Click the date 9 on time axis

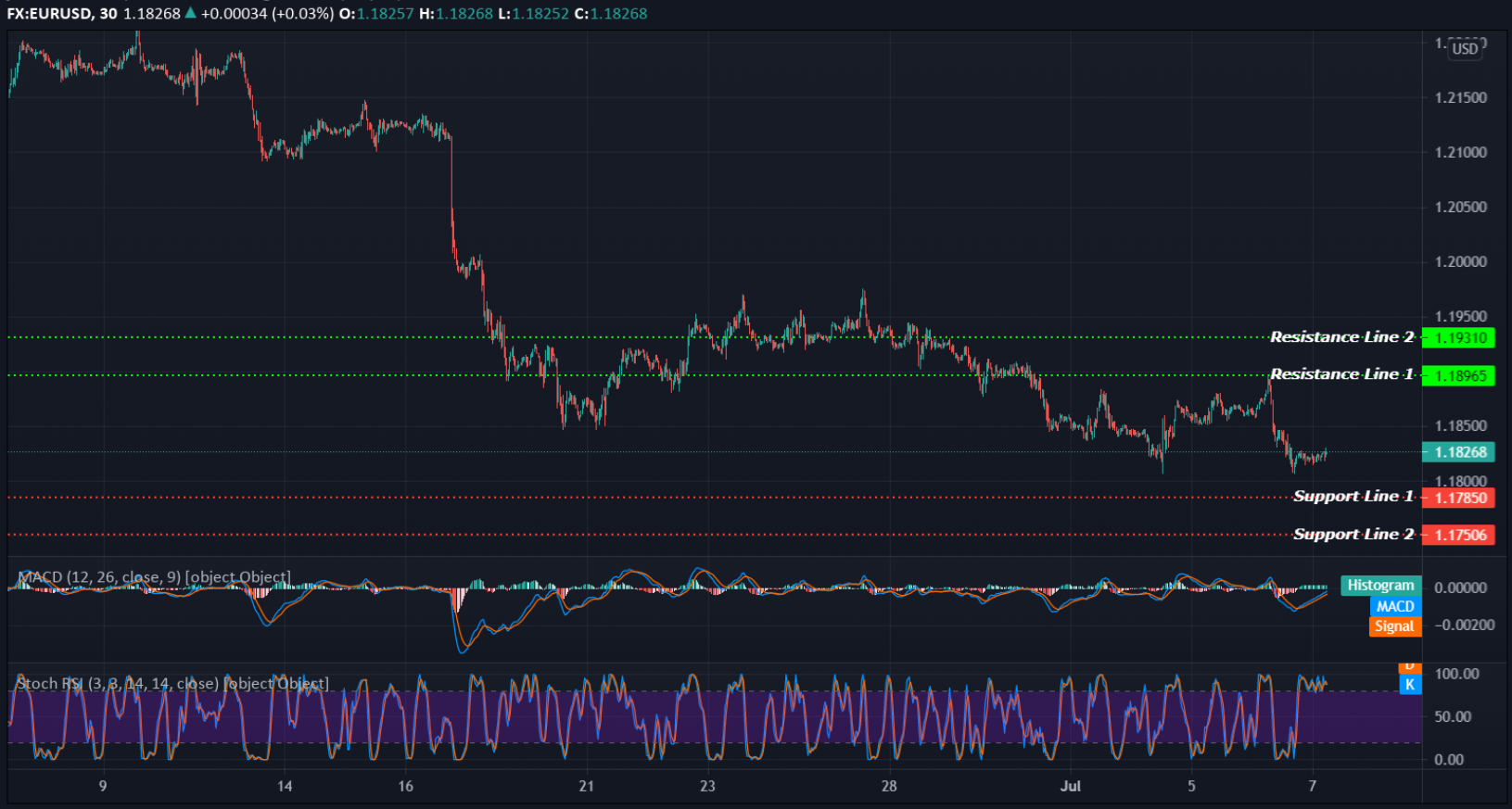pos(103,786)
